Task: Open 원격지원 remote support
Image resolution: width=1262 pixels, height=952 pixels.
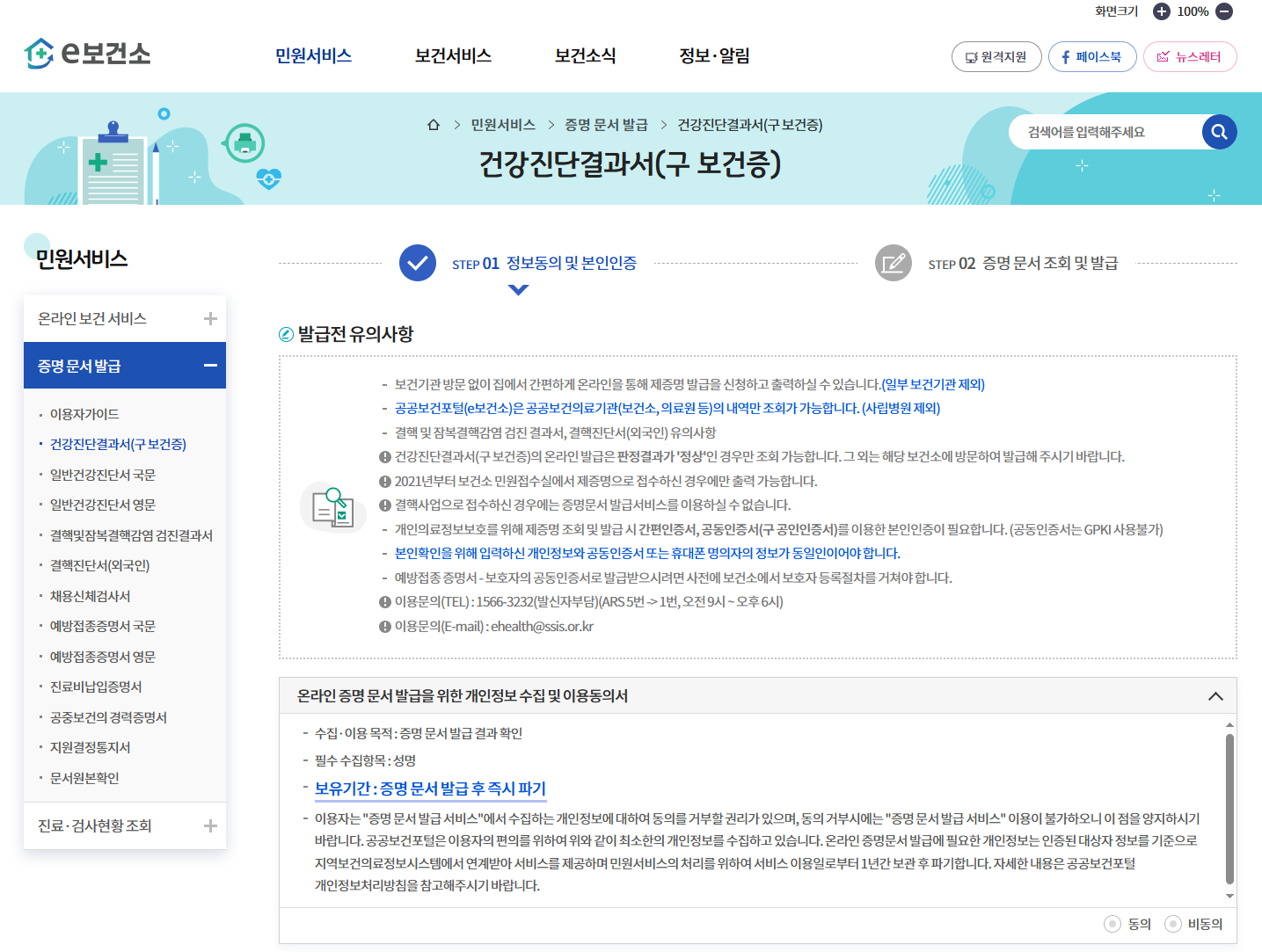Action: (996, 57)
